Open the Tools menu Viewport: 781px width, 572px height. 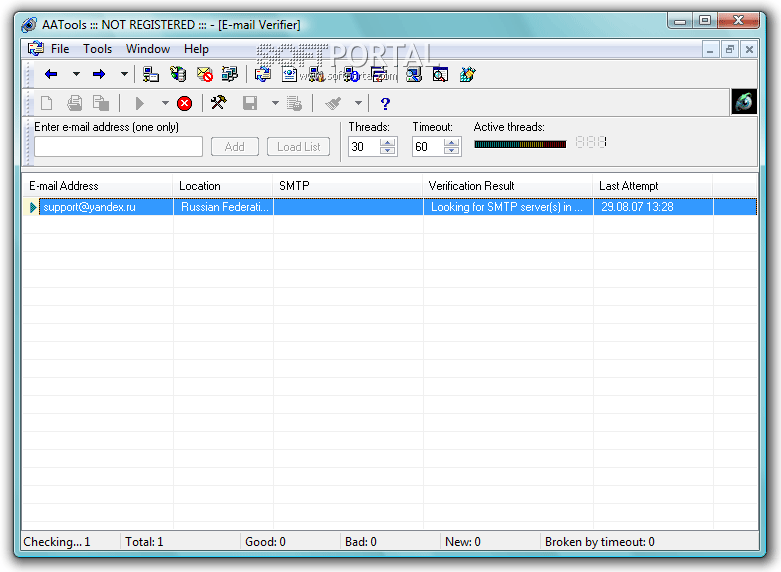[97, 49]
